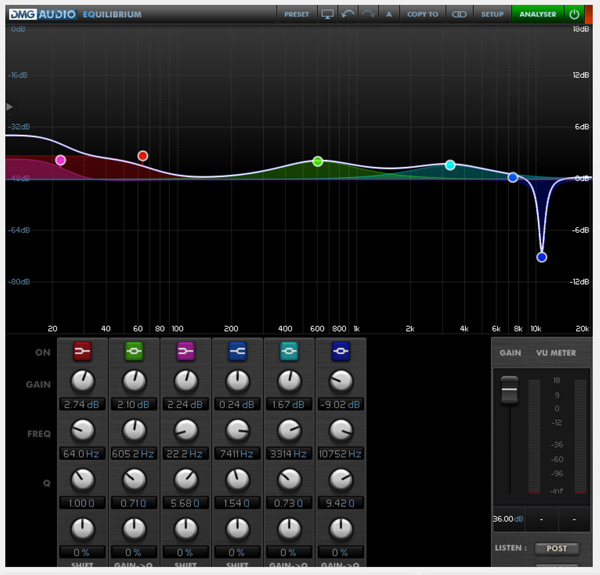Click frequency knob above 64.0 Hz
This screenshot has width=600, height=575.
click(82, 430)
